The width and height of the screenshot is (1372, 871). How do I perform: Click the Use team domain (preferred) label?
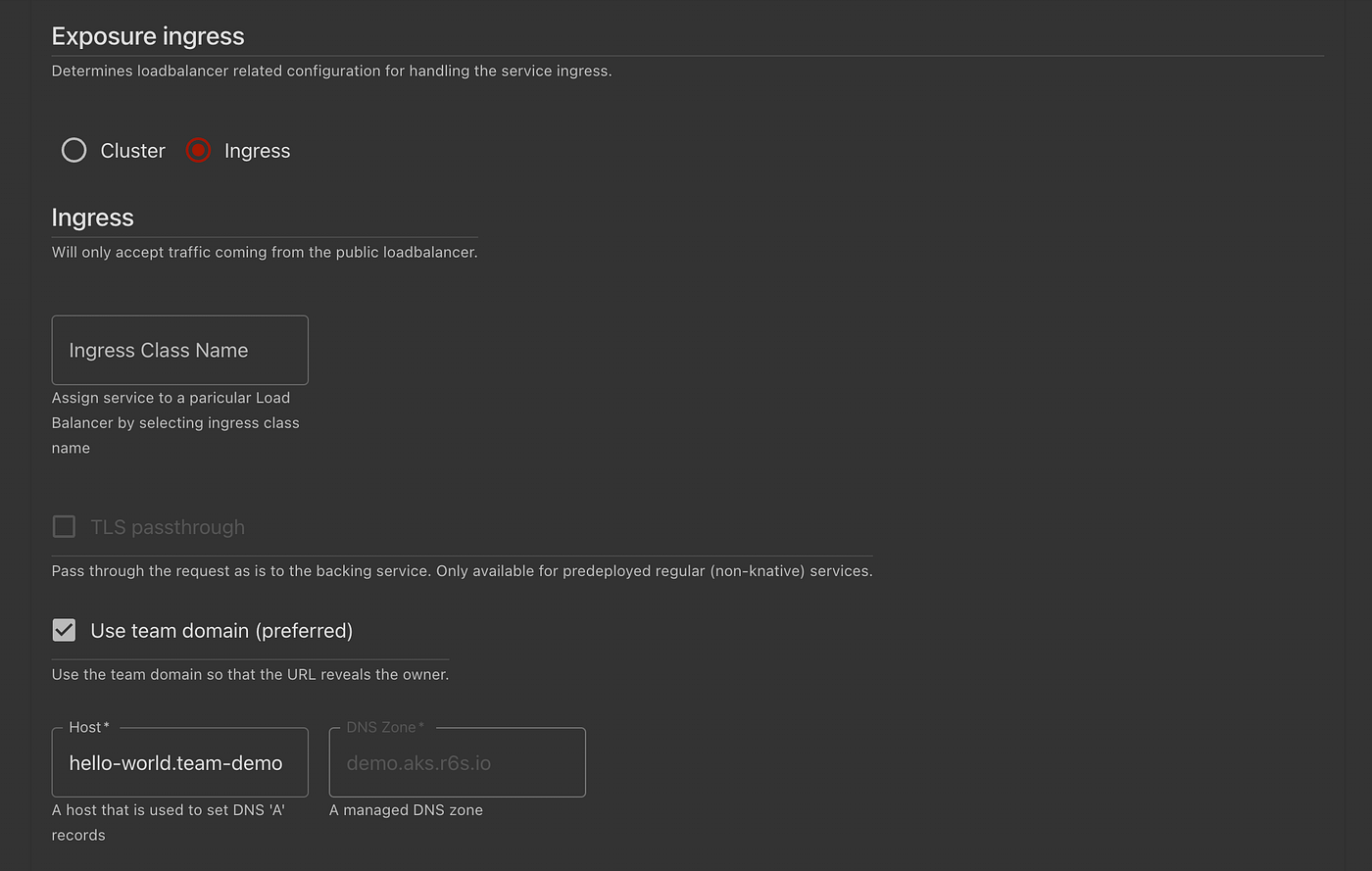[221, 631]
